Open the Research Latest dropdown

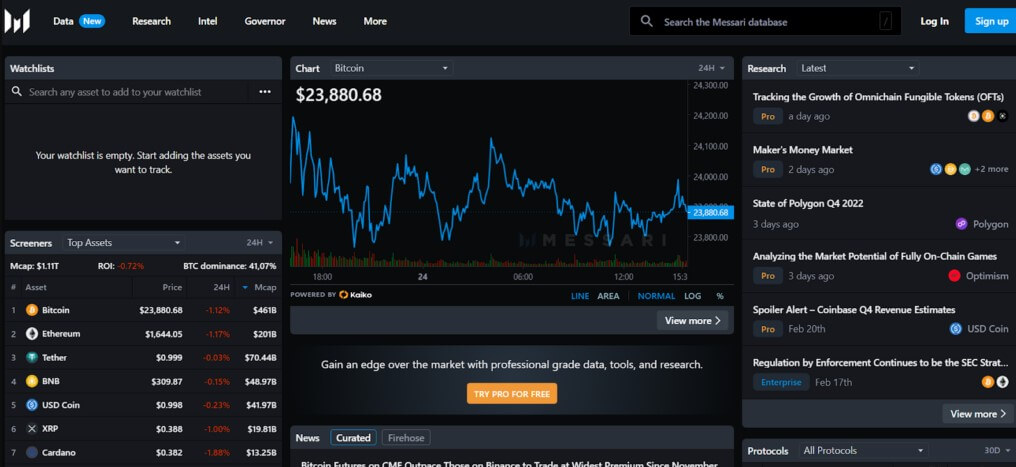pos(858,68)
